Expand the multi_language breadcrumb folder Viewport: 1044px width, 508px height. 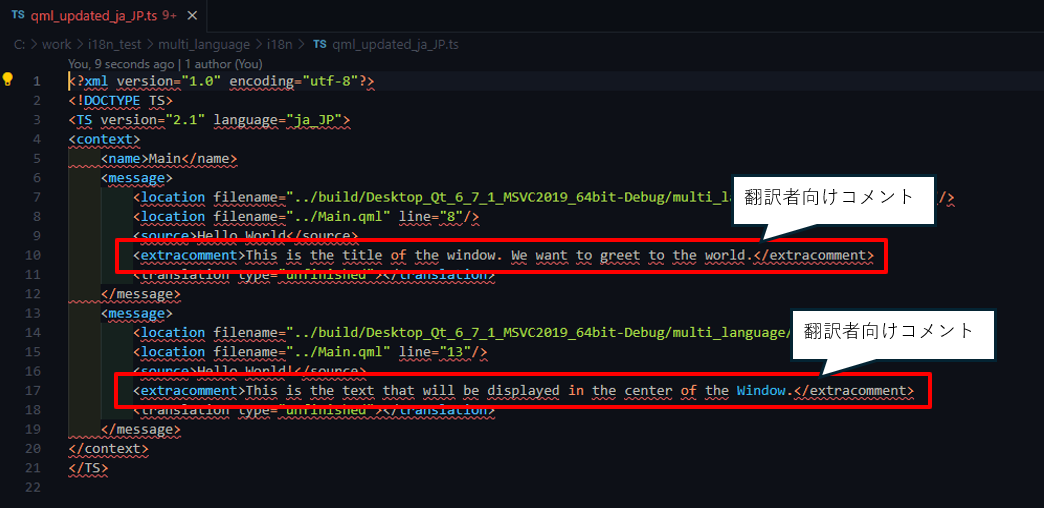205,44
